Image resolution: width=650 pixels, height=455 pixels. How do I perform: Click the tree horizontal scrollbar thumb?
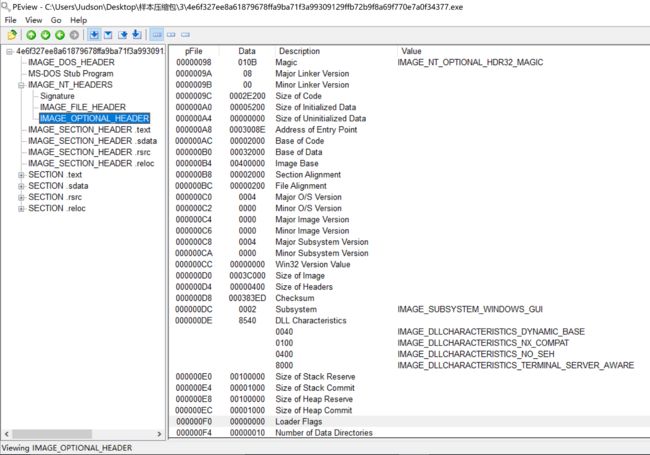52,434
